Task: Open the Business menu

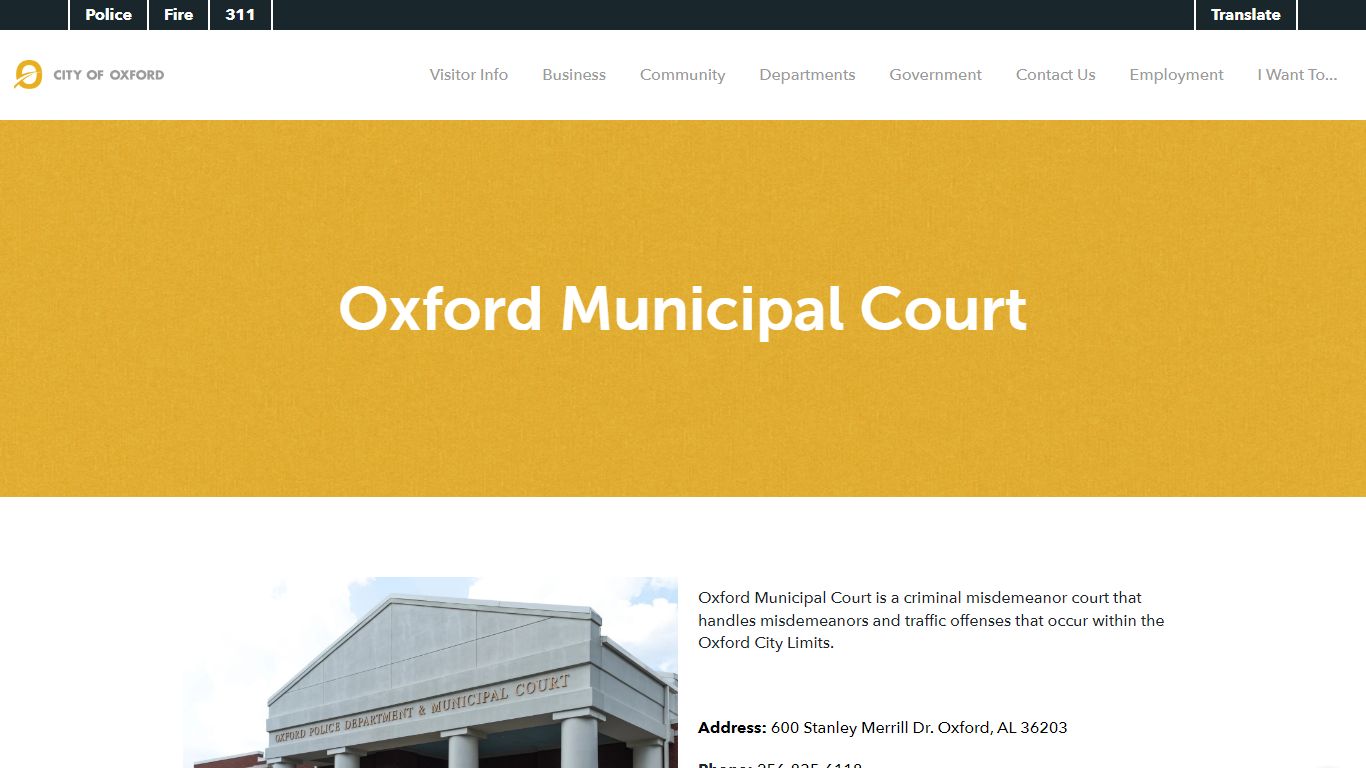Action: point(574,75)
